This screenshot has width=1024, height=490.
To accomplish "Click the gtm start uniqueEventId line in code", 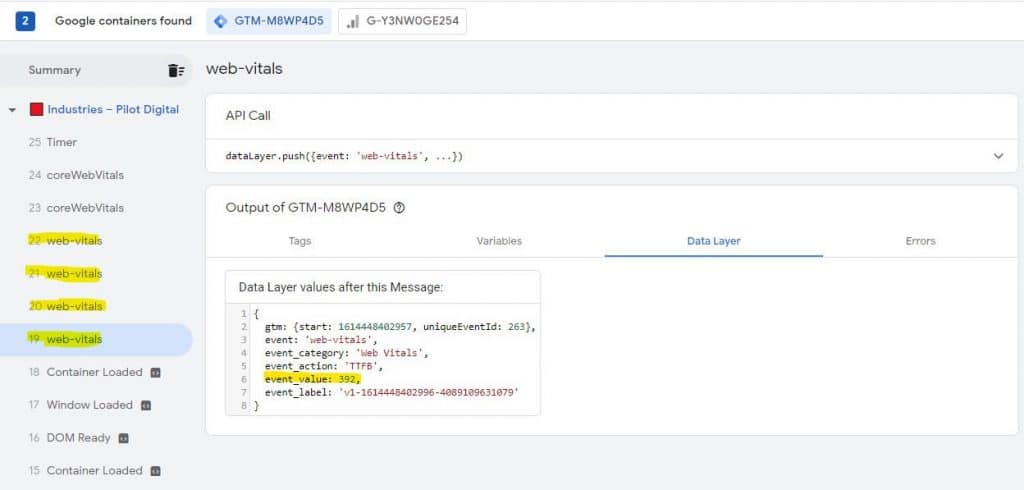I will tap(400, 327).
